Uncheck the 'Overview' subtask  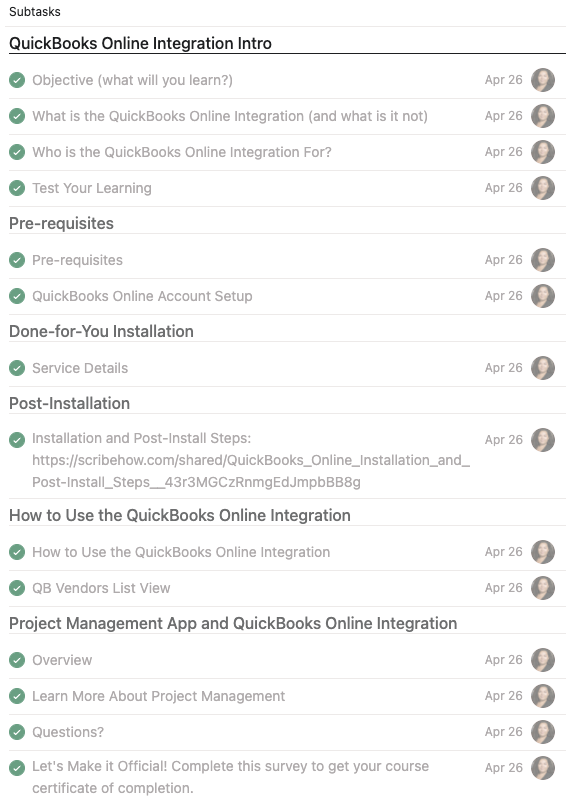[17, 660]
